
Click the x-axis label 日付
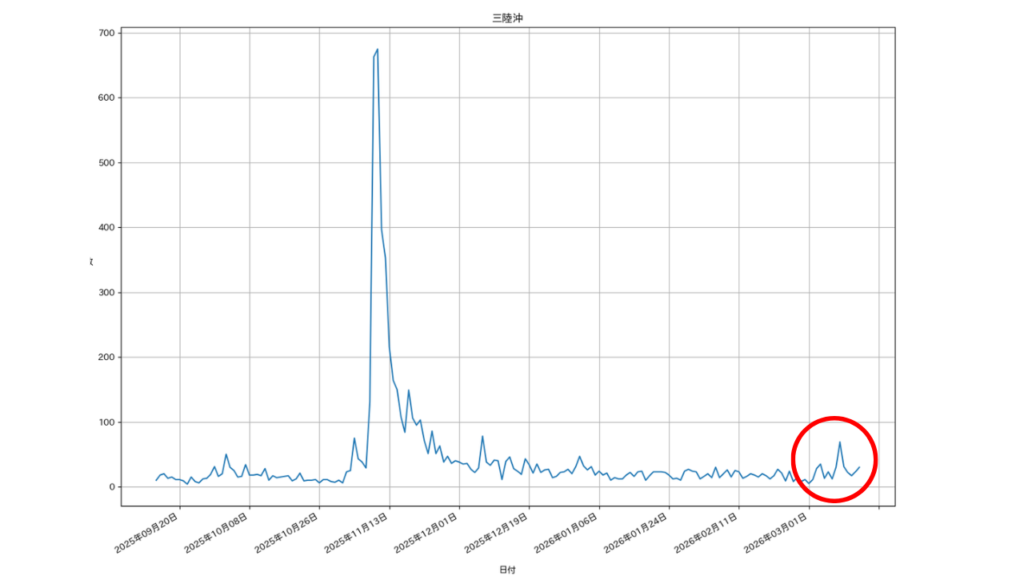[x=506, y=569]
